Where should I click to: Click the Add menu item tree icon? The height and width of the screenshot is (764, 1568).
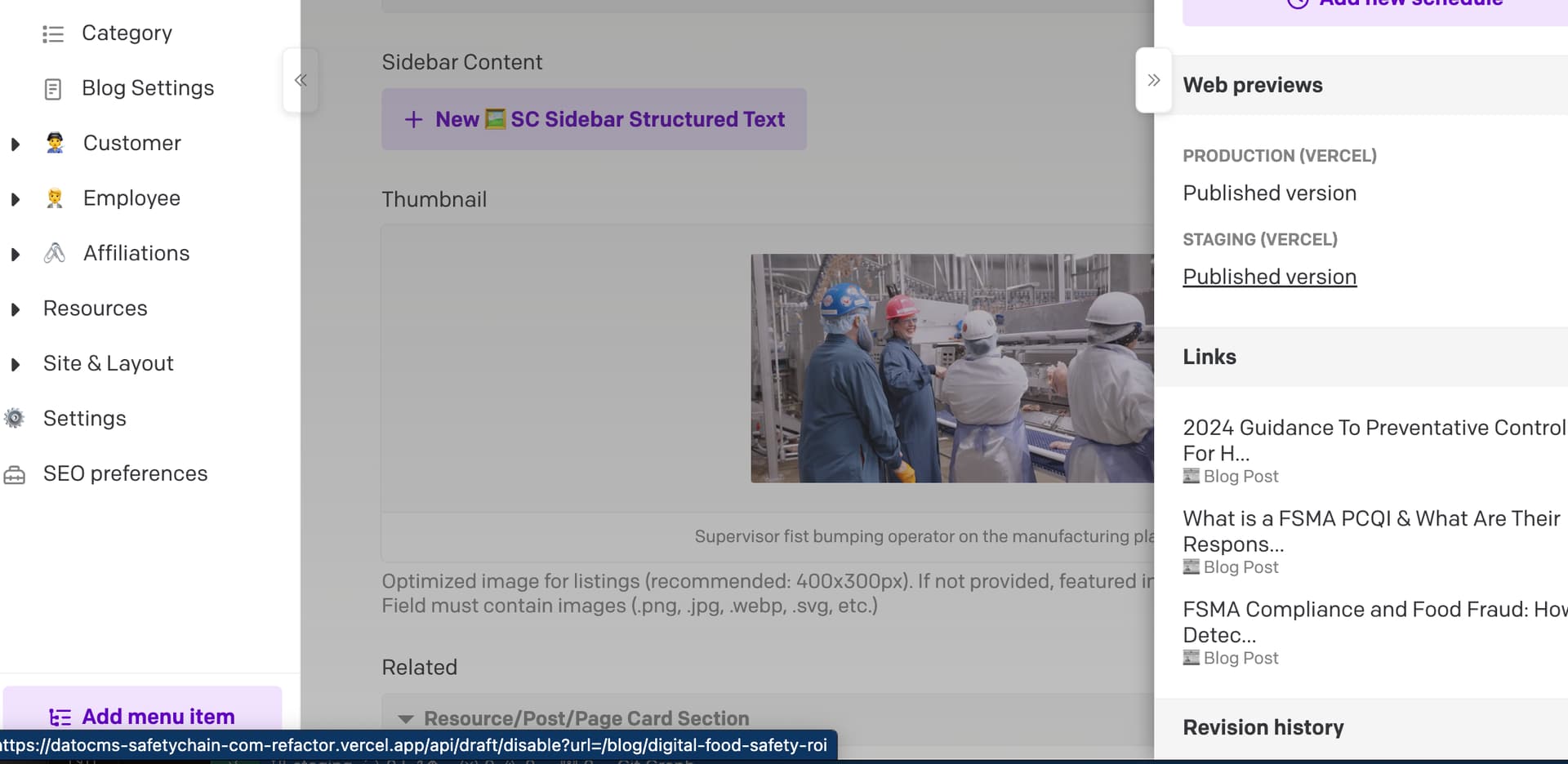point(60,717)
